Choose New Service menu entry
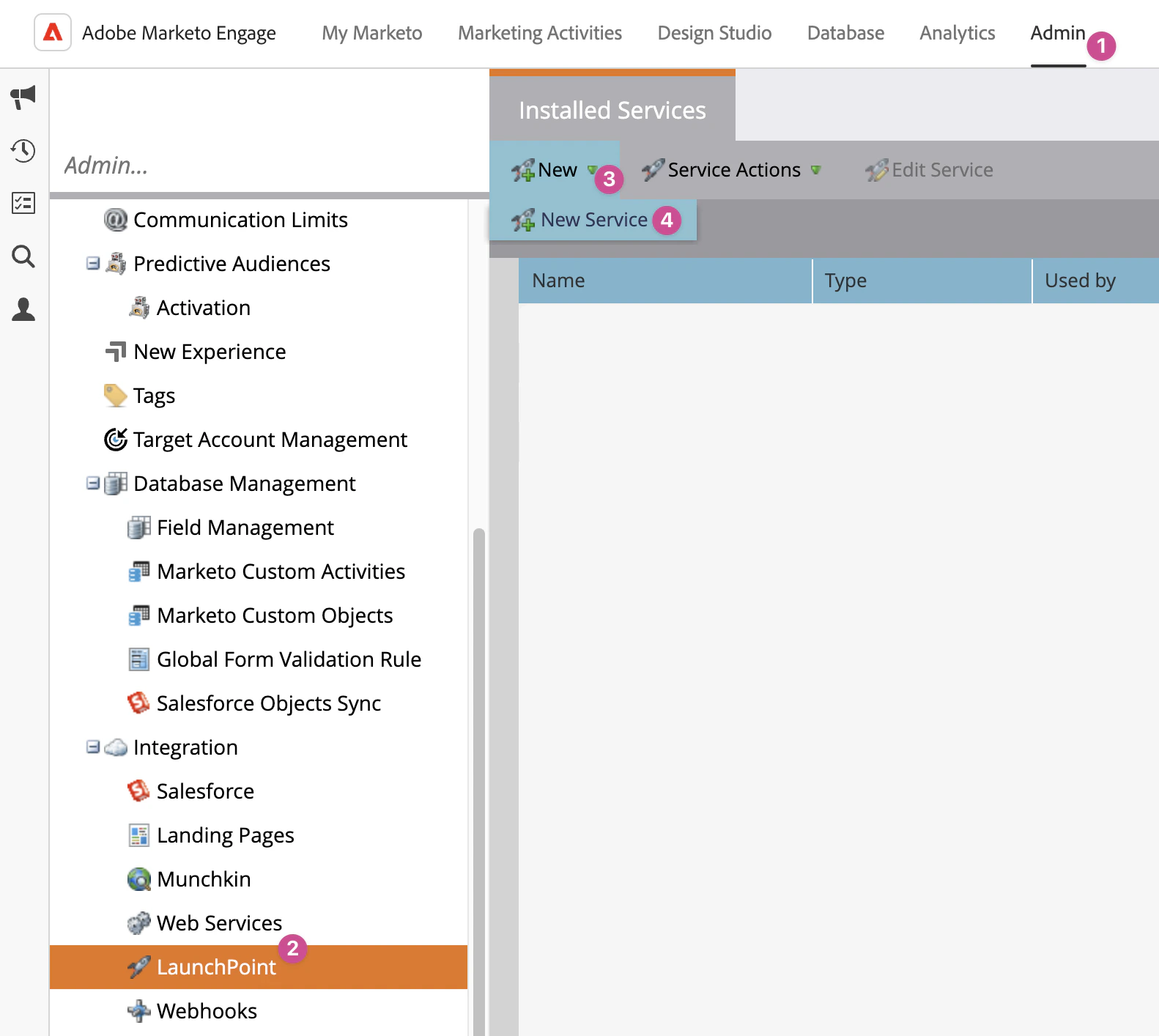1159x1036 pixels. [x=593, y=220]
